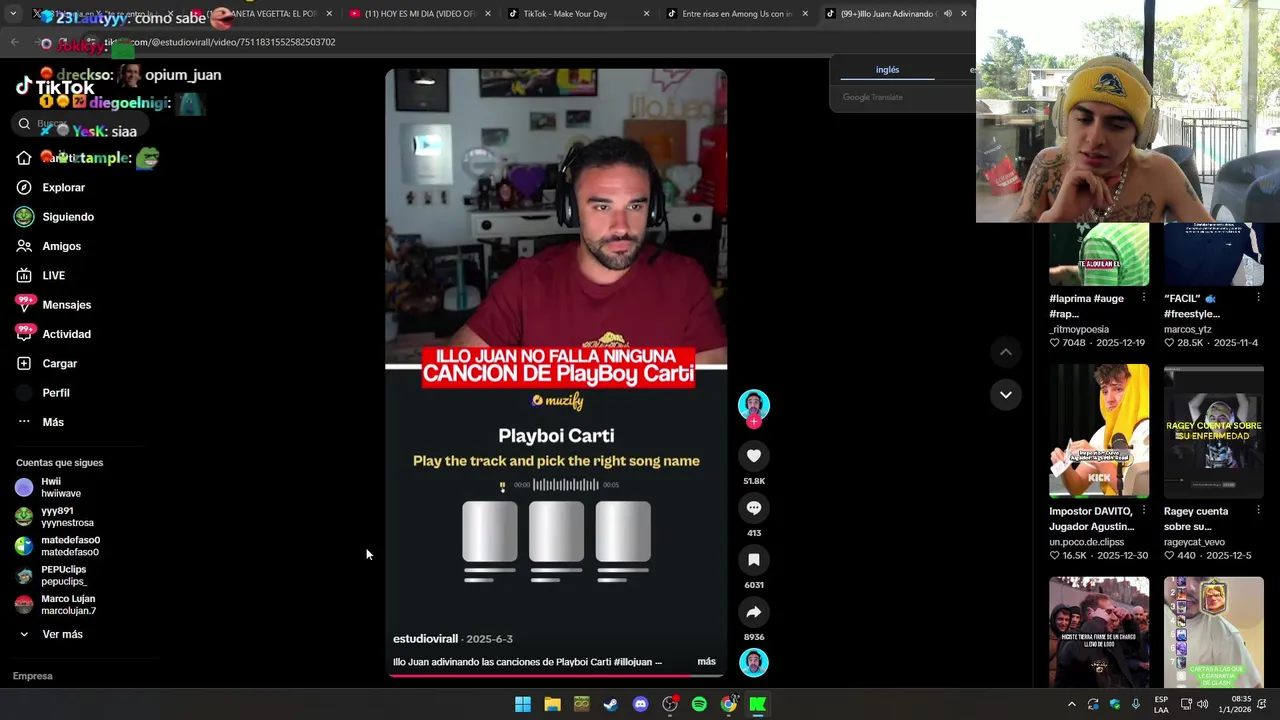
Task: Open the Windows Start menu
Action: [523, 704]
